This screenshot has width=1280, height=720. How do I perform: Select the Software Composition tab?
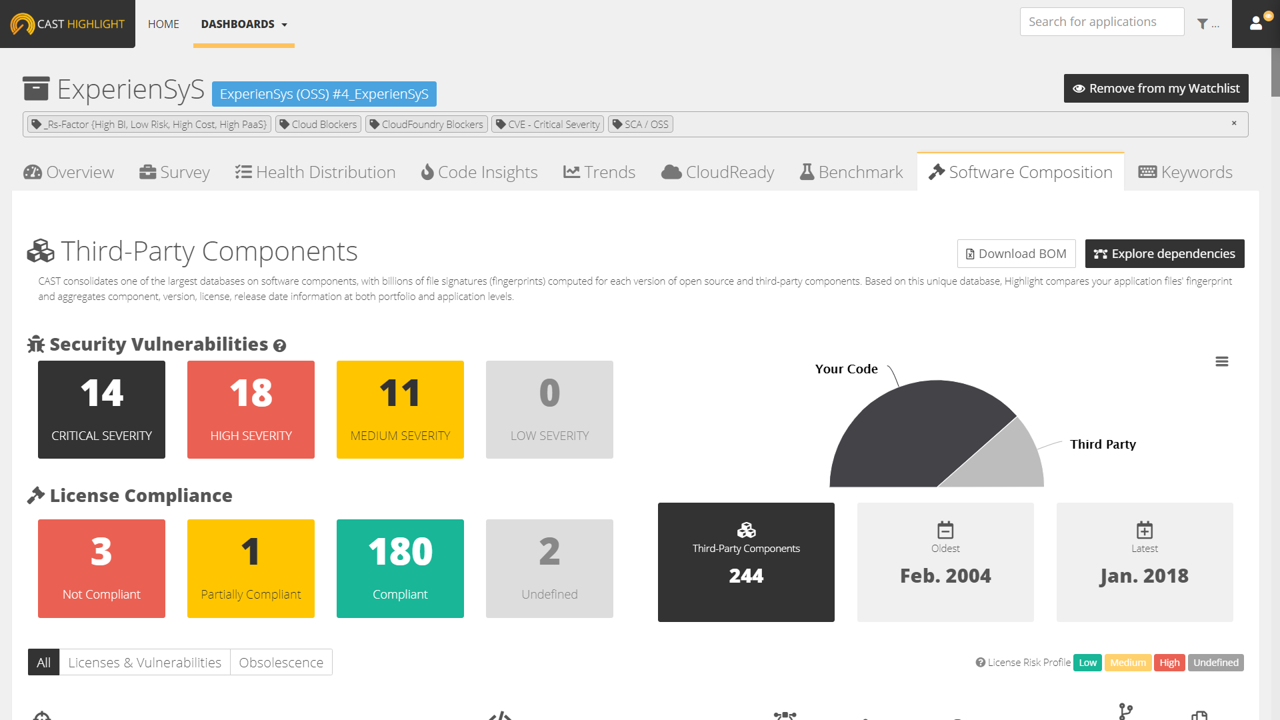[1020, 172]
